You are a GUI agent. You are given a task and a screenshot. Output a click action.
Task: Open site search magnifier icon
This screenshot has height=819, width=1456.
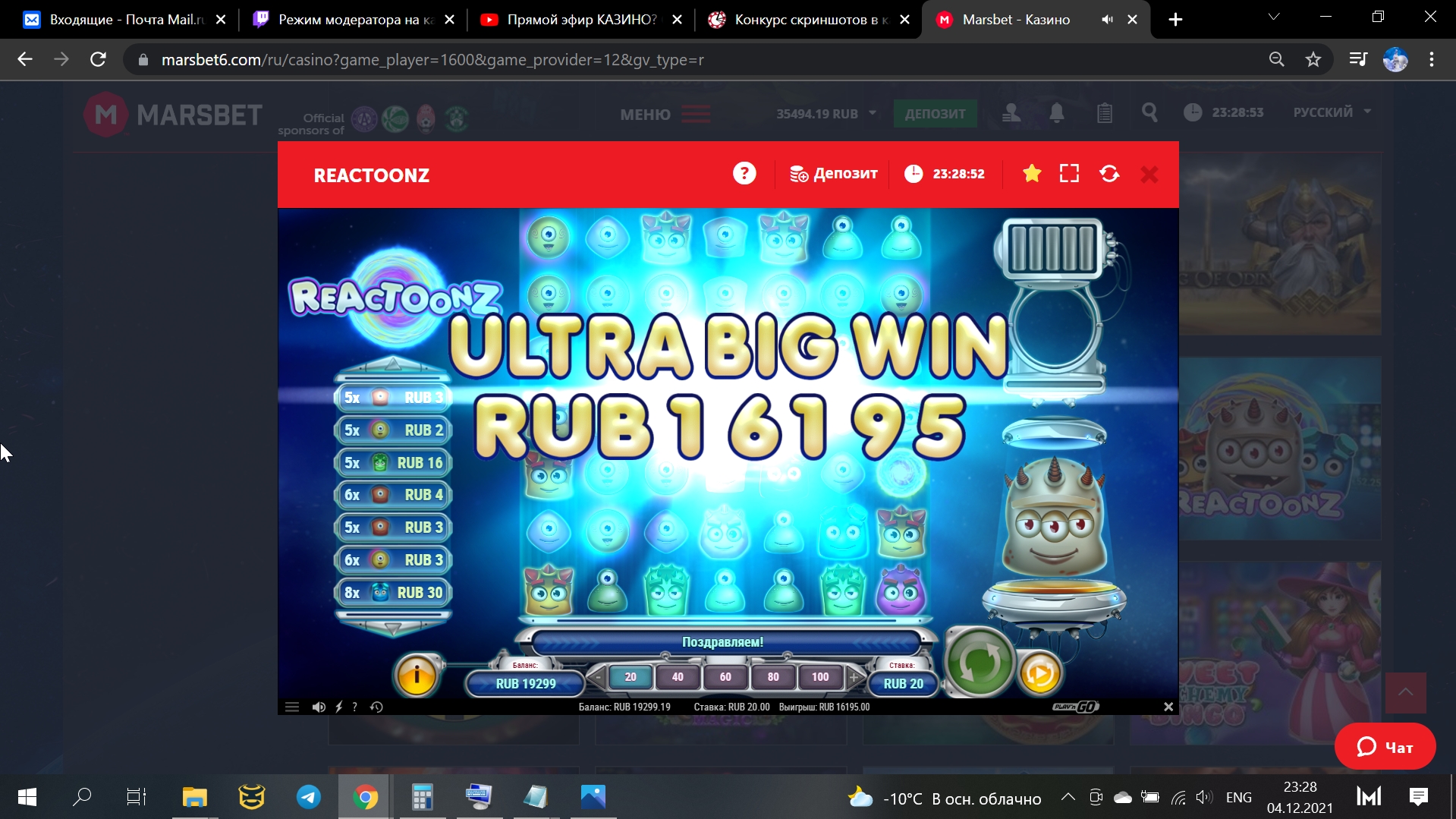tap(1149, 113)
